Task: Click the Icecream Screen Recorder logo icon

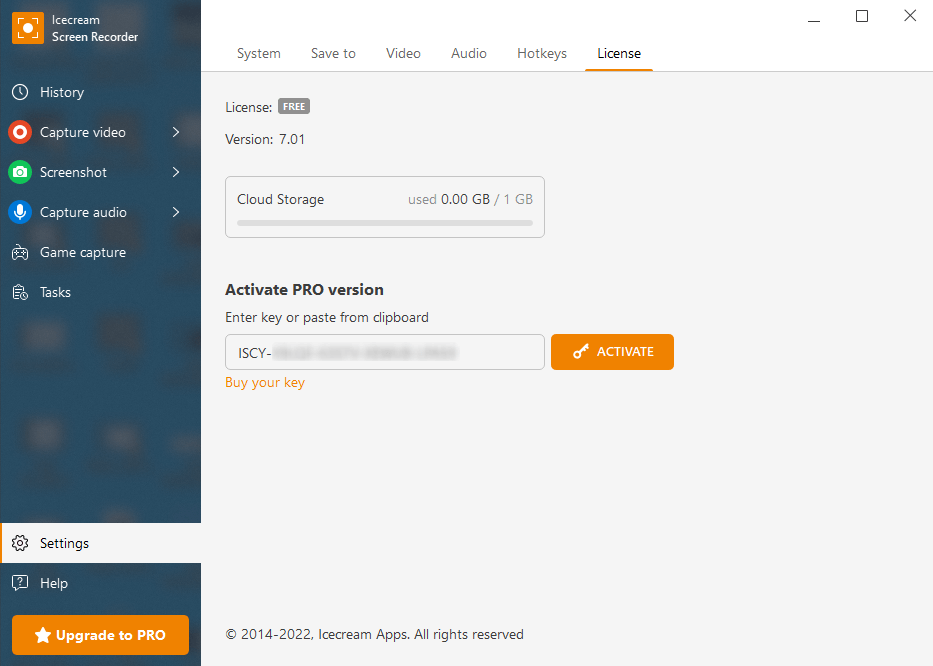Action: pyautogui.click(x=27, y=28)
